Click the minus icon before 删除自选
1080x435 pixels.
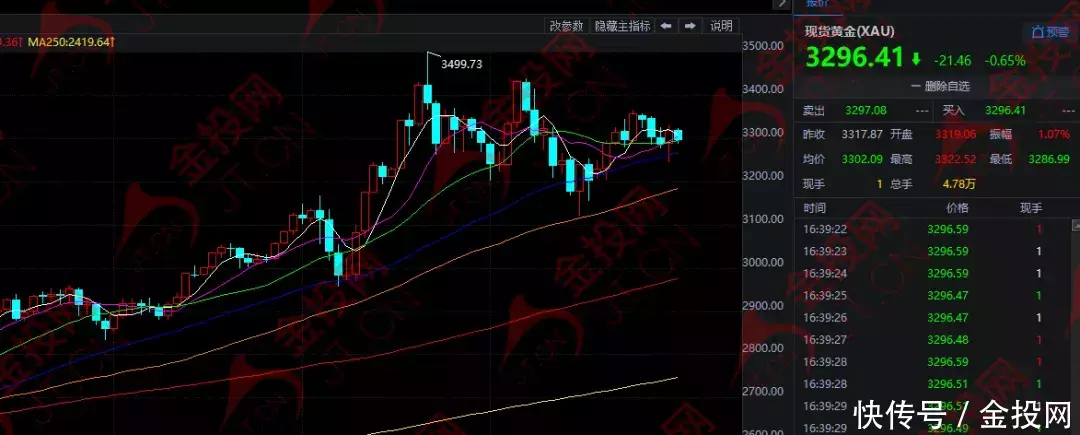[915, 86]
